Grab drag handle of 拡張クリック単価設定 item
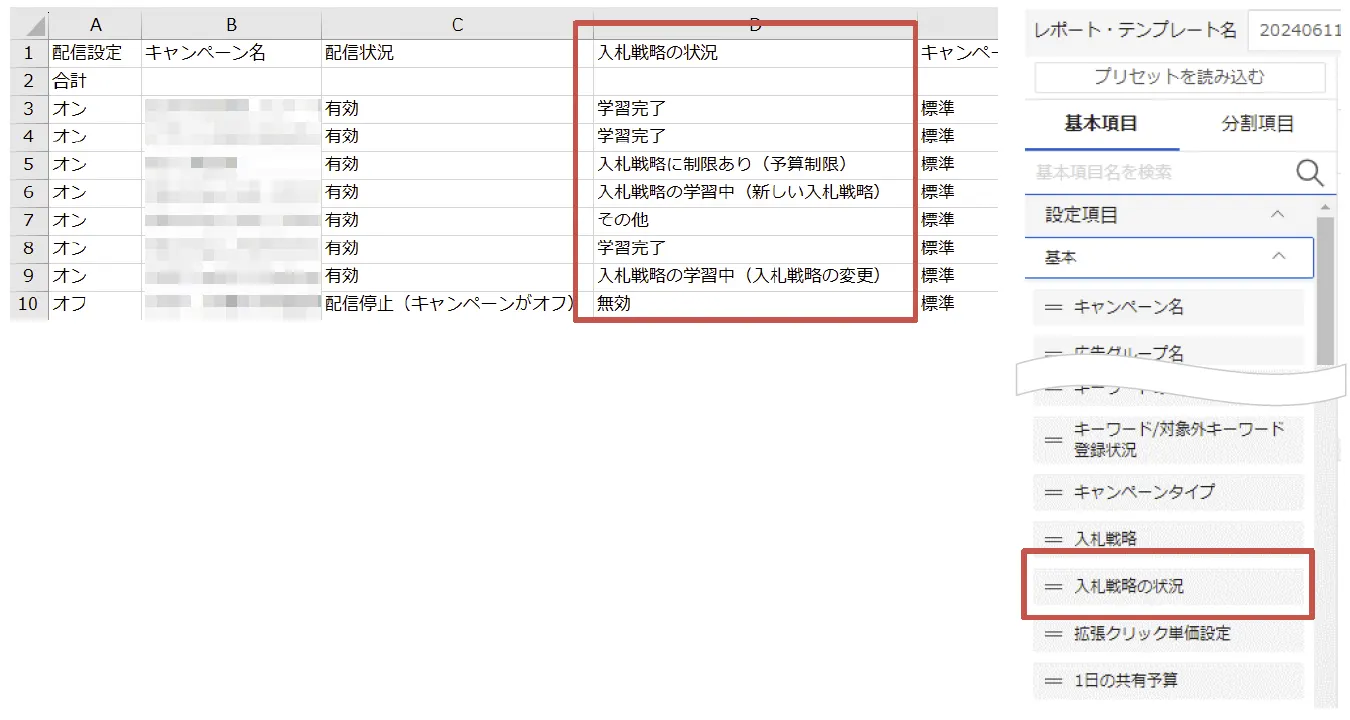1350x720 pixels. (x=1053, y=633)
